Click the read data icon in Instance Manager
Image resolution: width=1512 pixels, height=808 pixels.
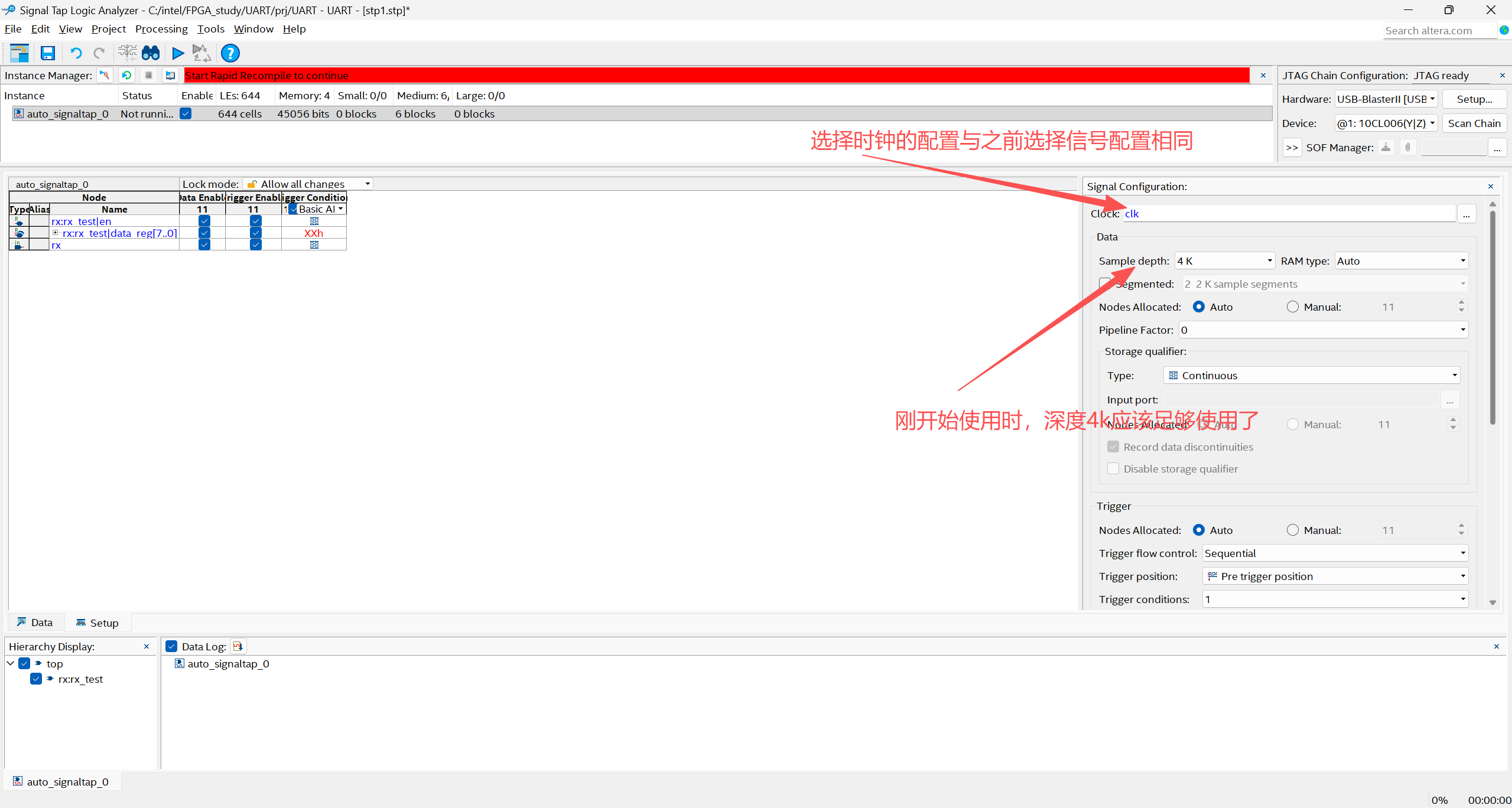click(x=170, y=75)
